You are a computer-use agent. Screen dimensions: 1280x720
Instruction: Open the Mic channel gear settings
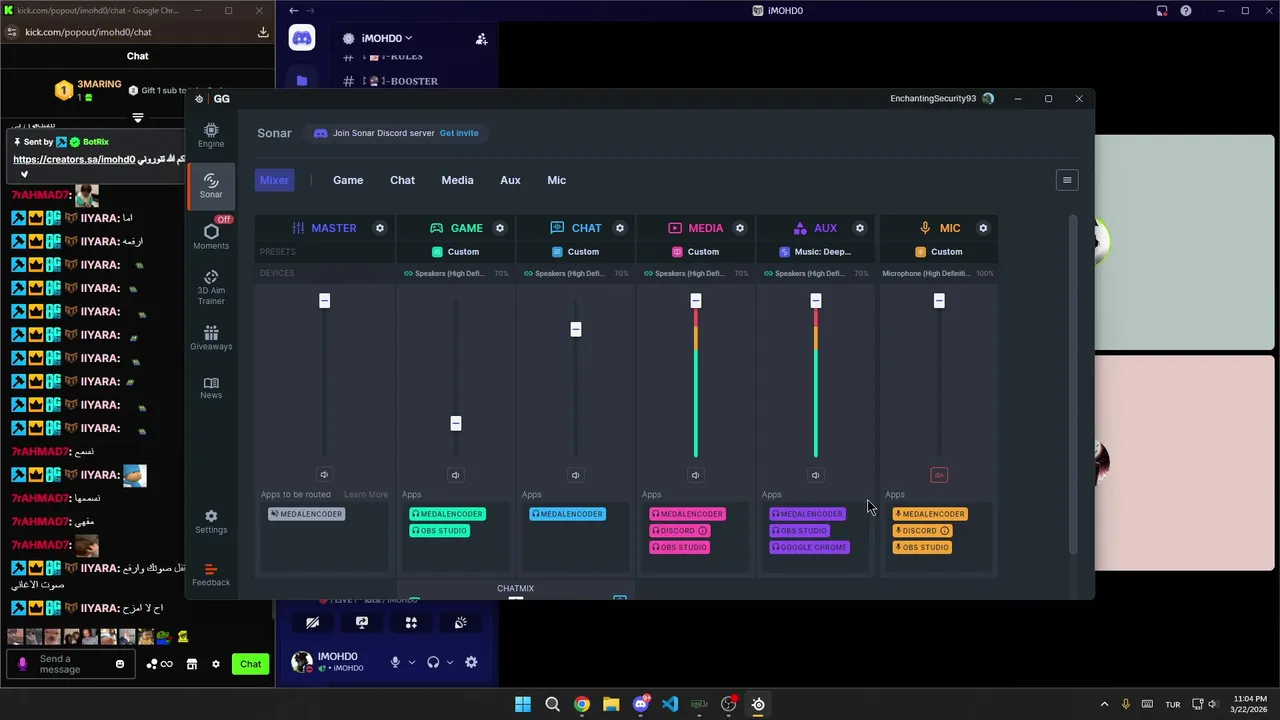coord(983,228)
